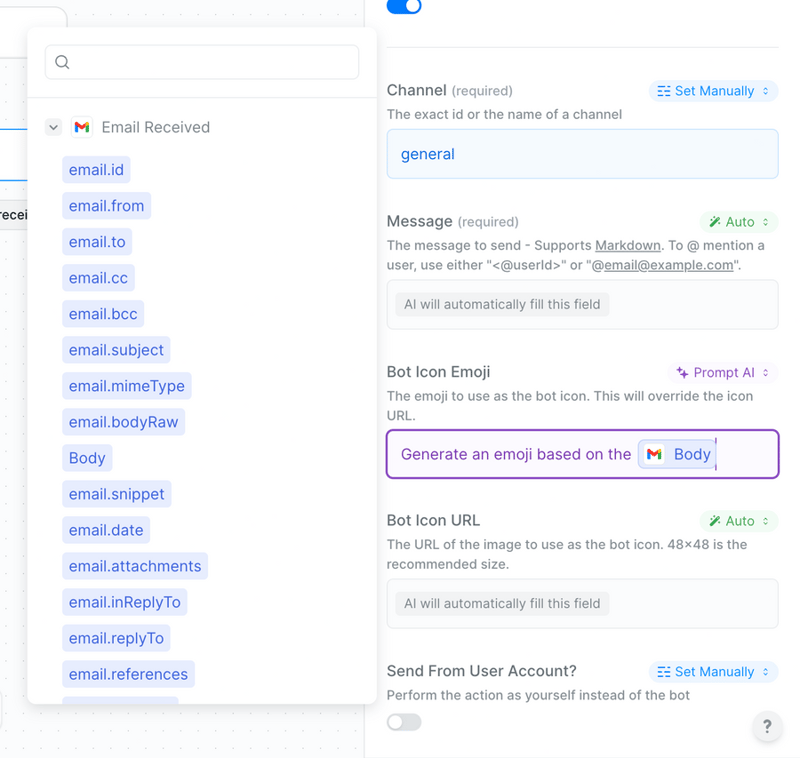Open the Prompt AI dropdown for Bot Icon Emoji
Viewport: 800px width, 758px height.
coord(723,372)
